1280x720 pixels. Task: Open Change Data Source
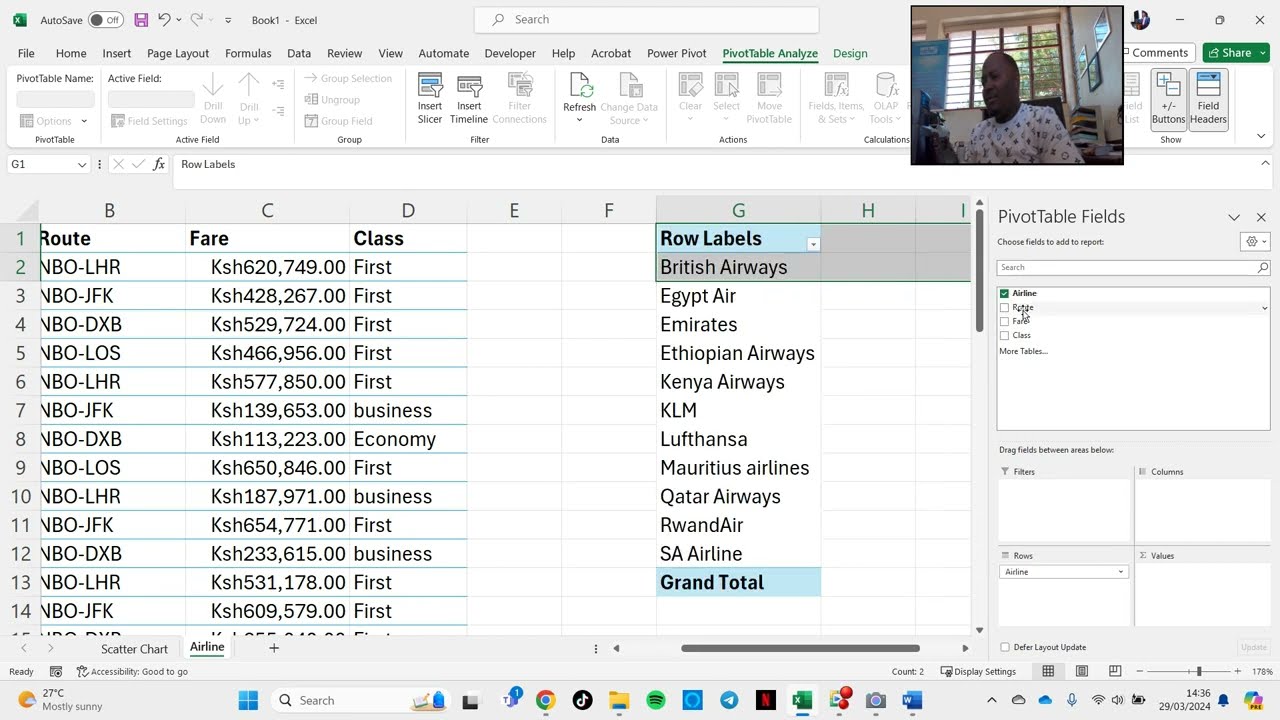pos(629,99)
